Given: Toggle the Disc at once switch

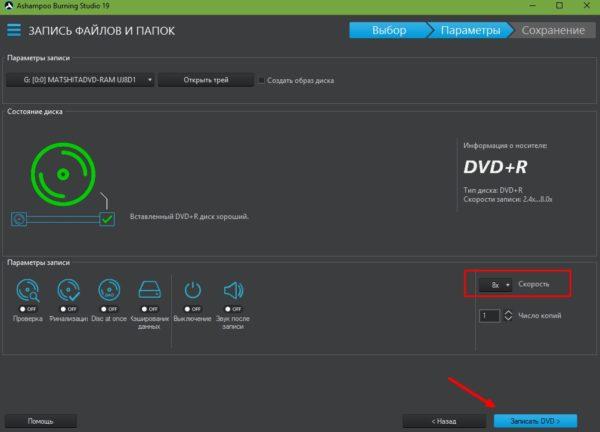Looking at the screenshot, I should coord(109,309).
